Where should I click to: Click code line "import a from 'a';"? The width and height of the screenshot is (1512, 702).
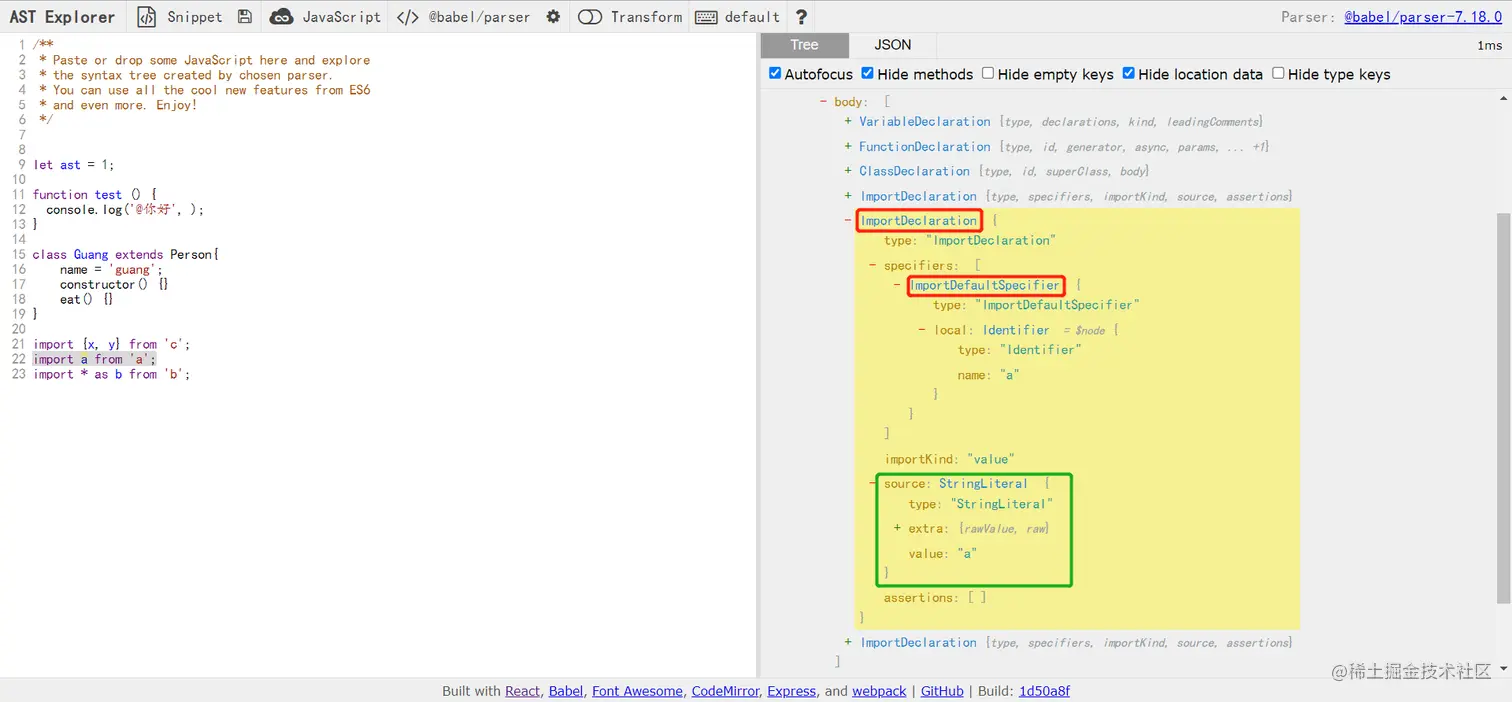95,359
